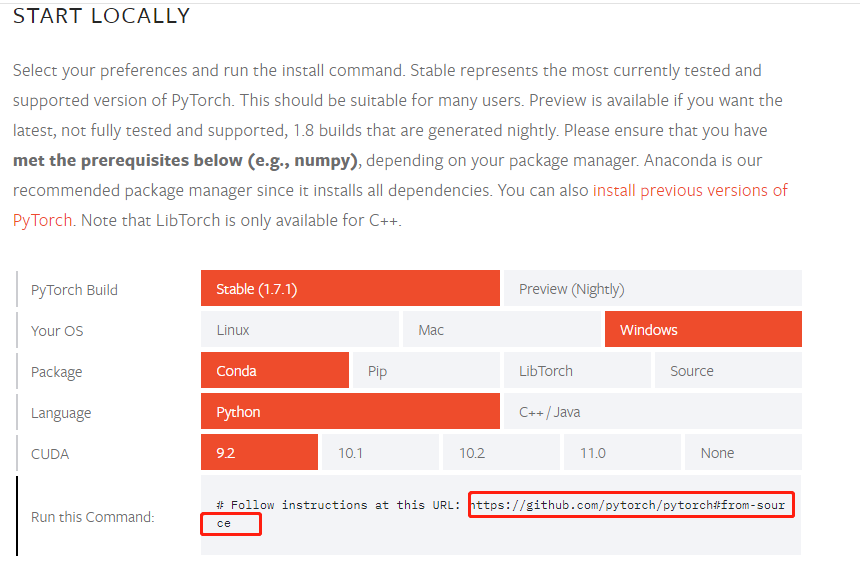
Task: Select CUDA version 9.2
Action: click(x=258, y=452)
